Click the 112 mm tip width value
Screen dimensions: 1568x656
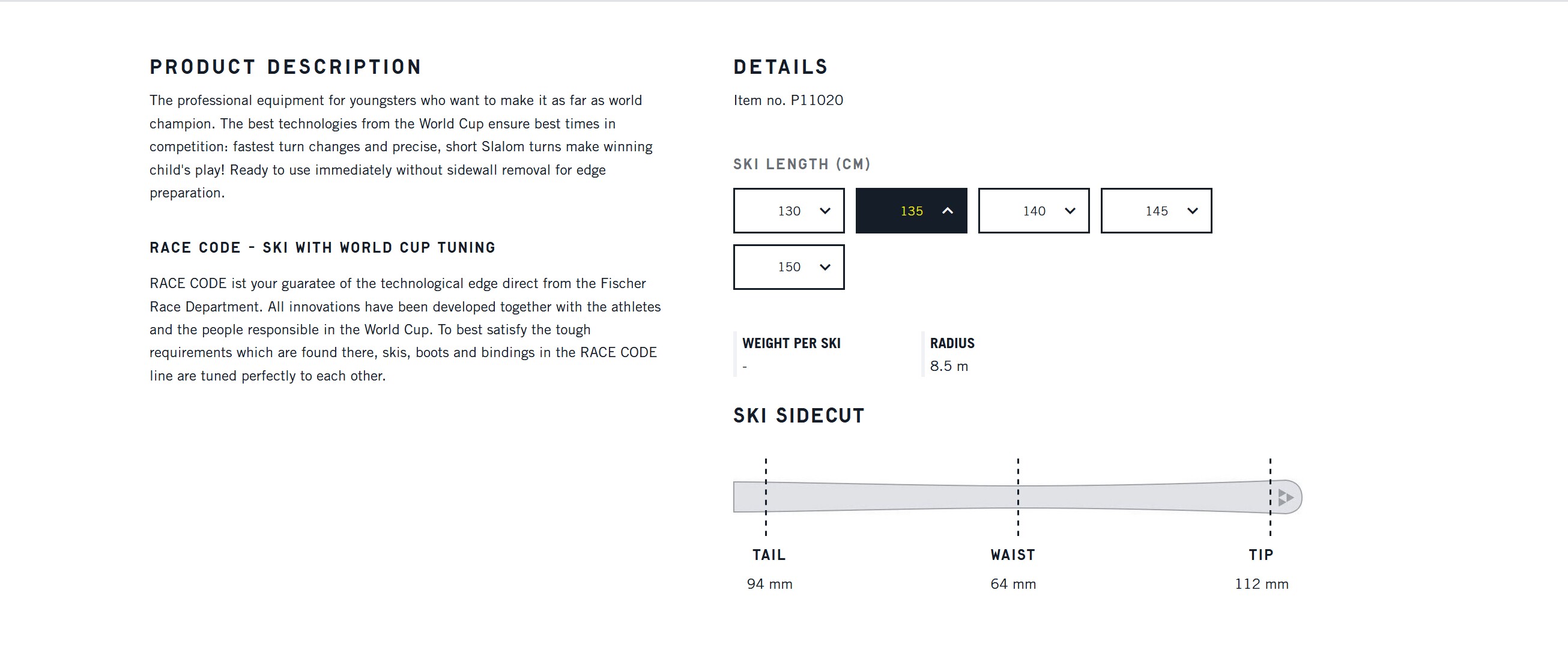[x=1261, y=584]
